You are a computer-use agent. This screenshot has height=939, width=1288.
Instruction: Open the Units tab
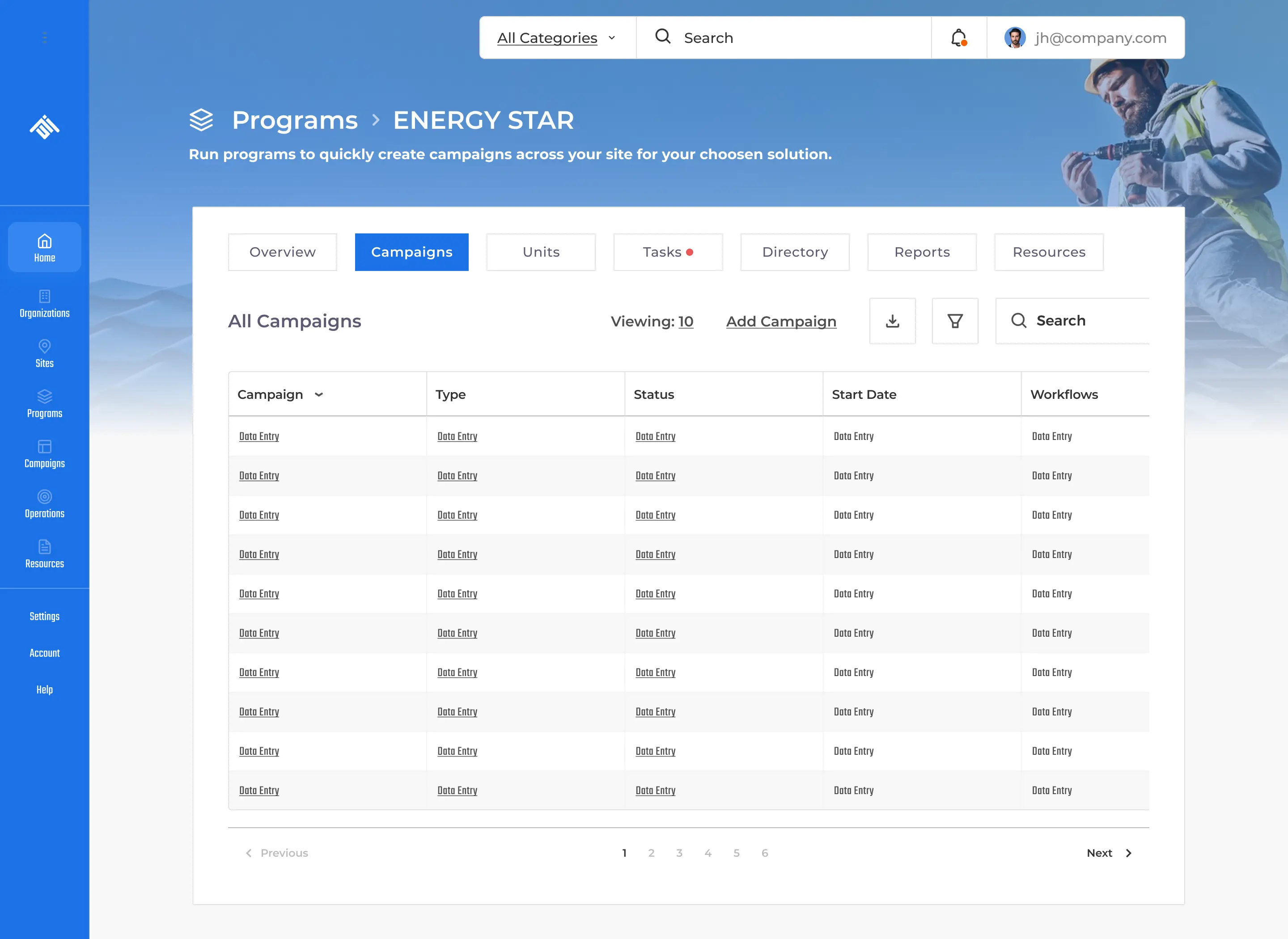[541, 252]
